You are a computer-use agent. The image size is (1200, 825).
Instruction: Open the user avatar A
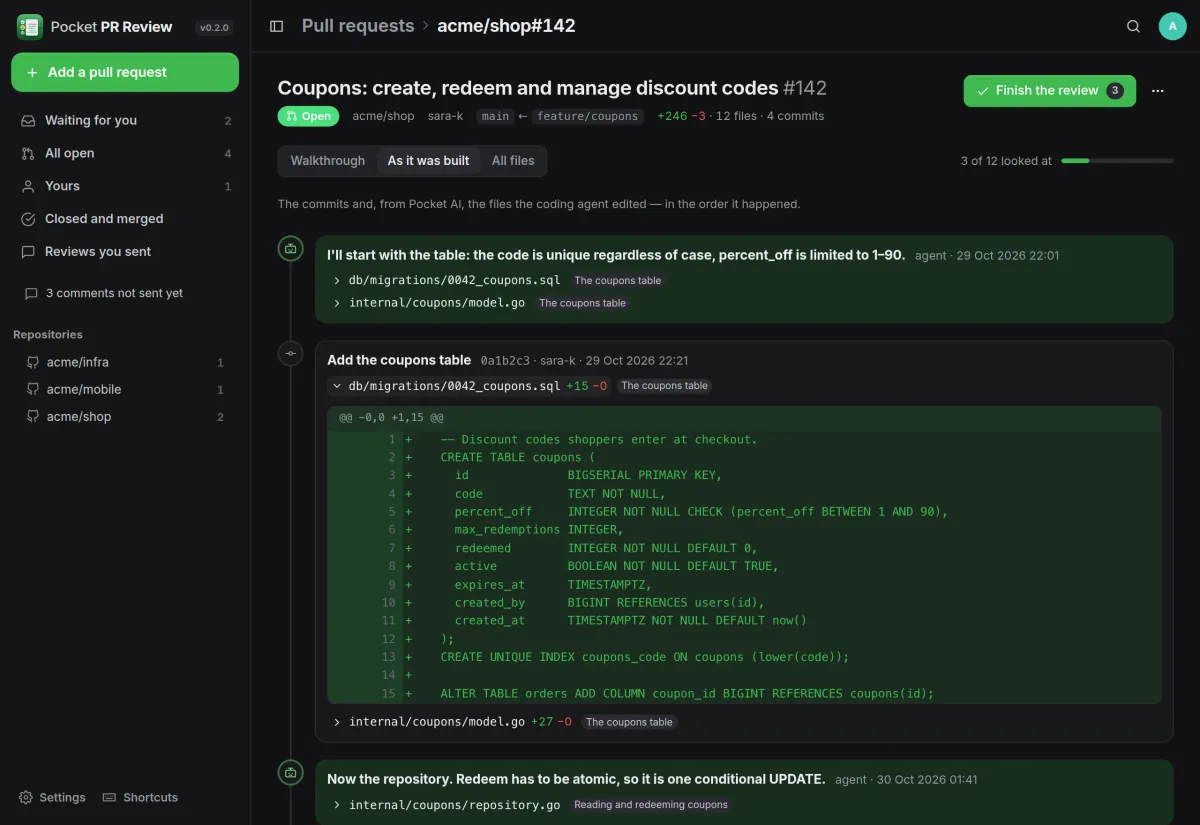coord(1172,26)
